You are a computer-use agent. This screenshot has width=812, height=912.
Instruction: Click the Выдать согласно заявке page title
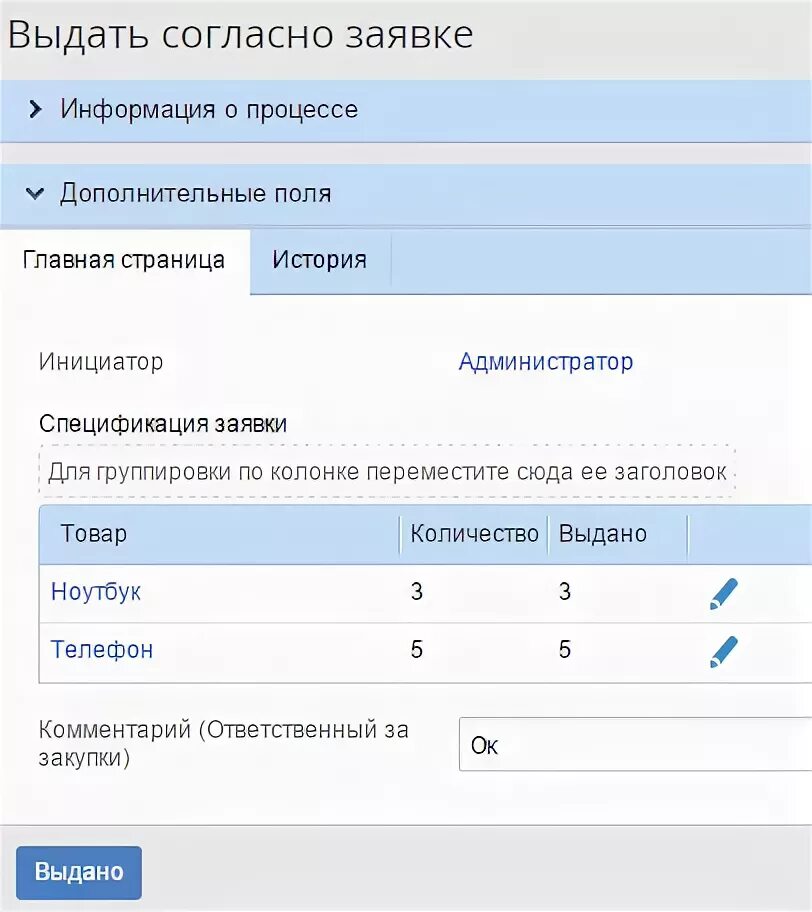click(x=240, y=35)
